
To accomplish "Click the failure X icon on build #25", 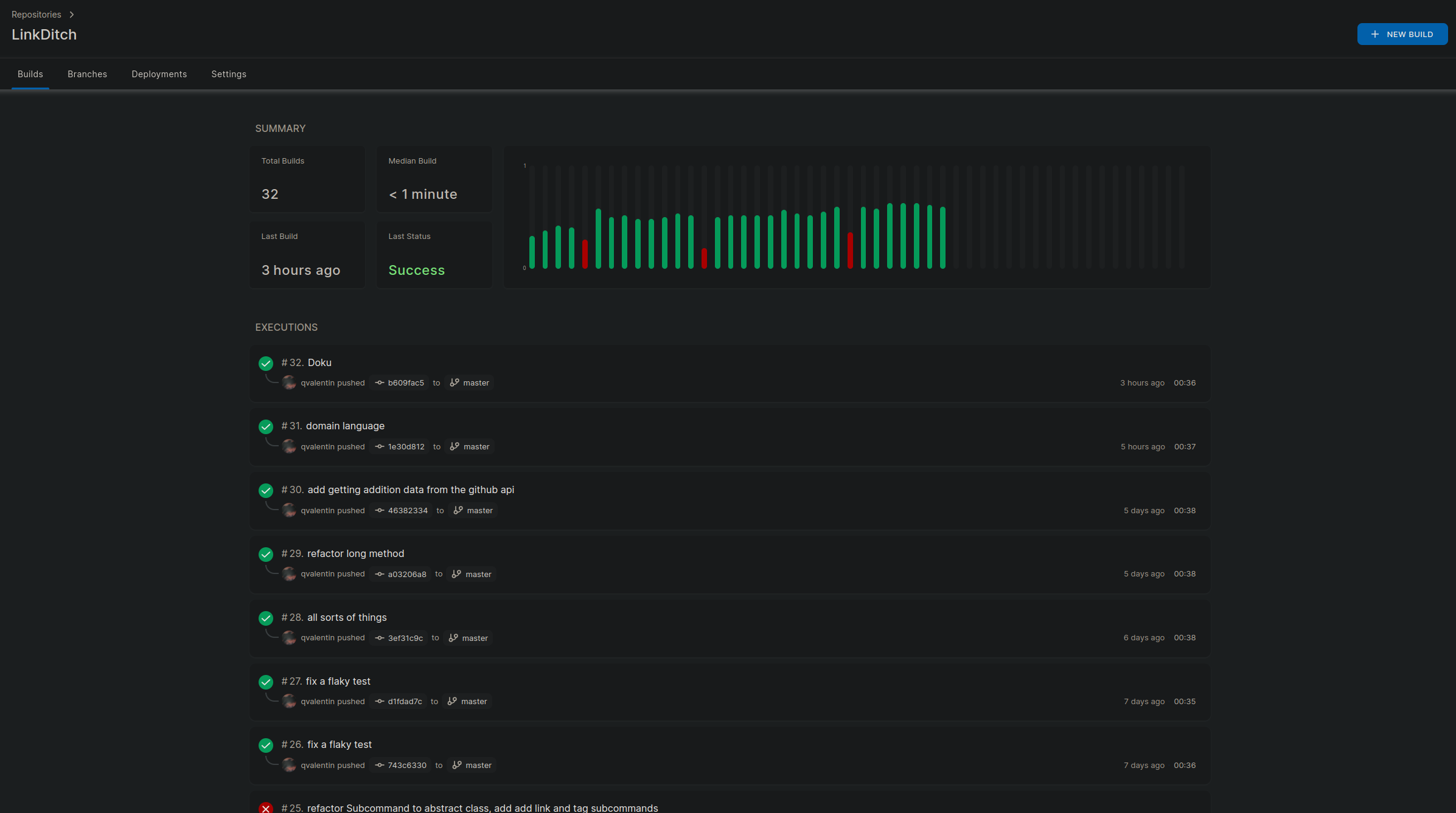I will click(266, 807).
